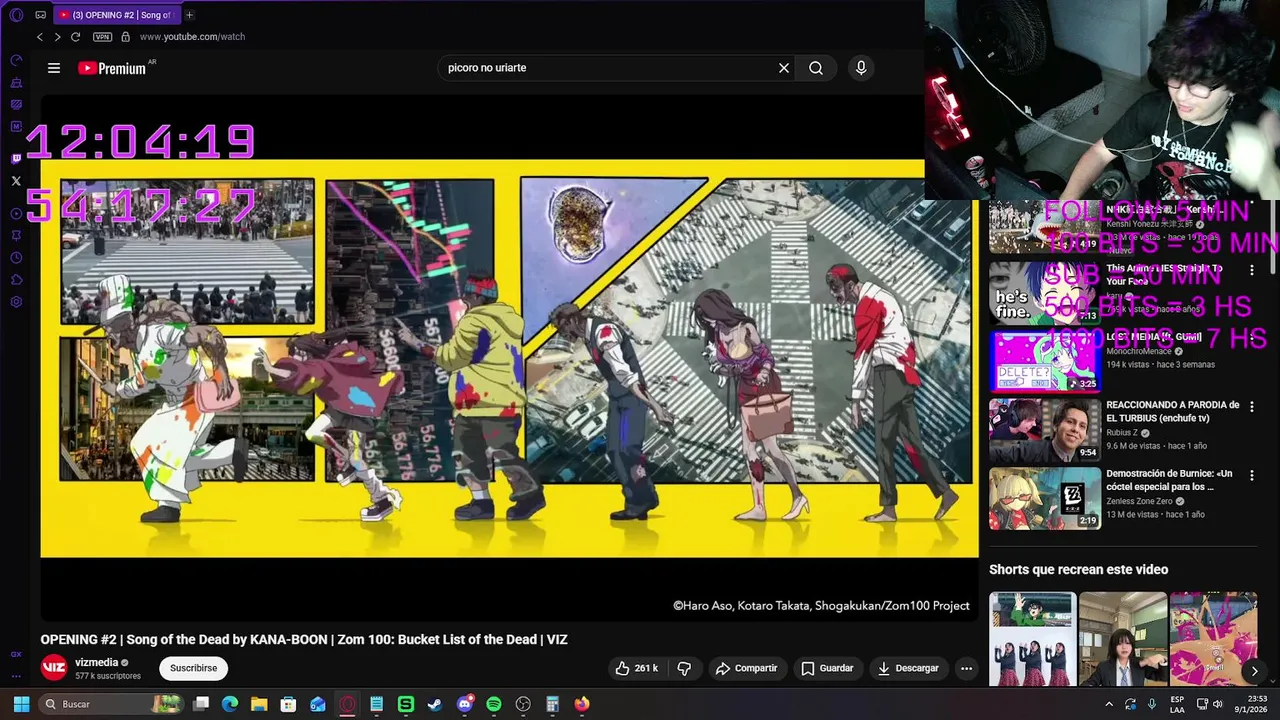Toggle the browser VPN badge

coord(102,37)
